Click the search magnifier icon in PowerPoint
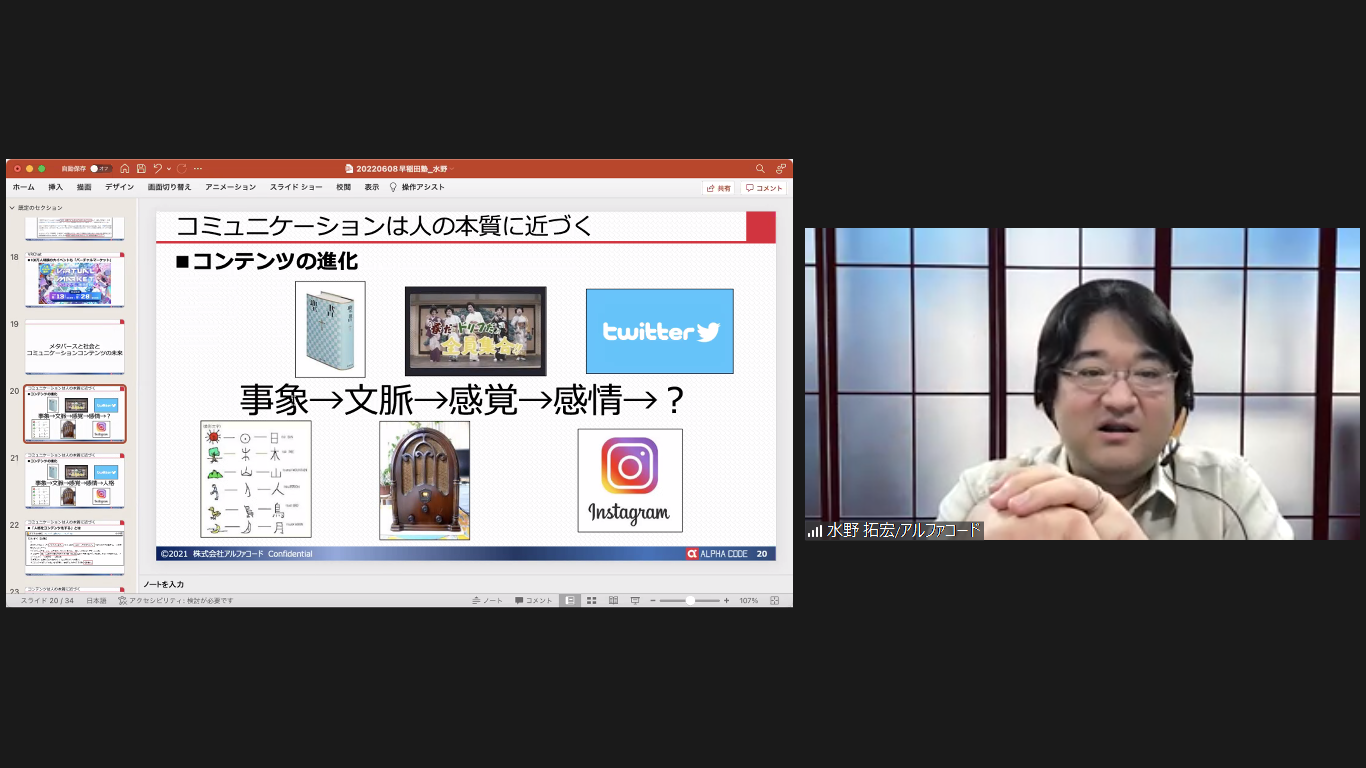The width and height of the screenshot is (1366, 768). pyautogui.click(x=760, y=169)
